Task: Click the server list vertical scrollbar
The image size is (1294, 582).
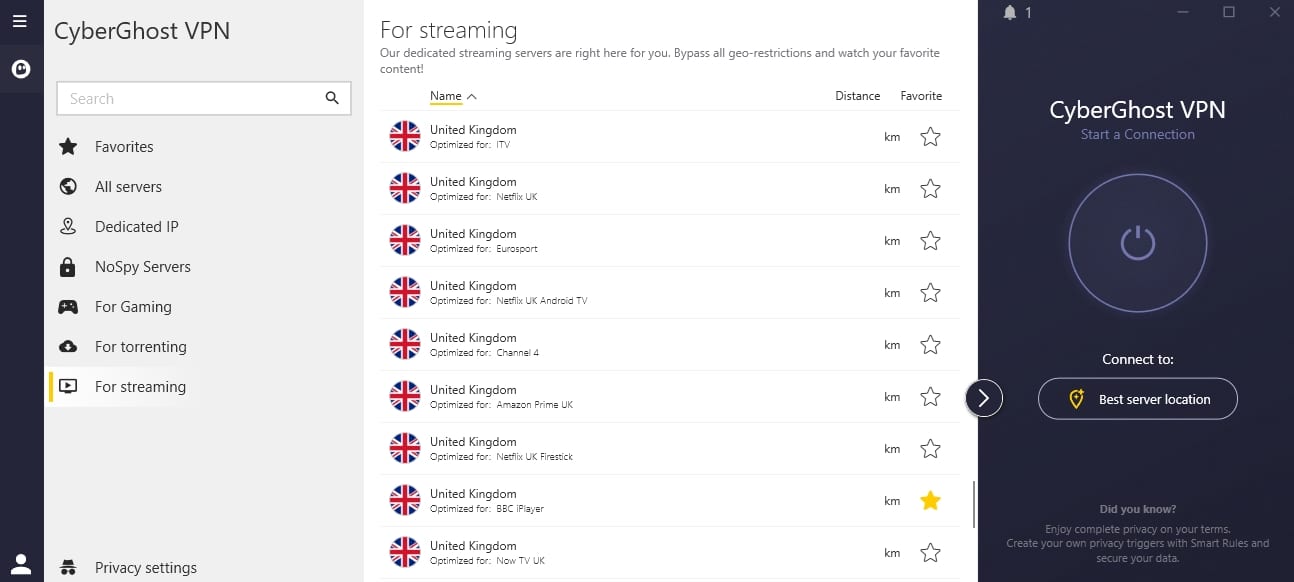Action: click(x=975, y=503)
